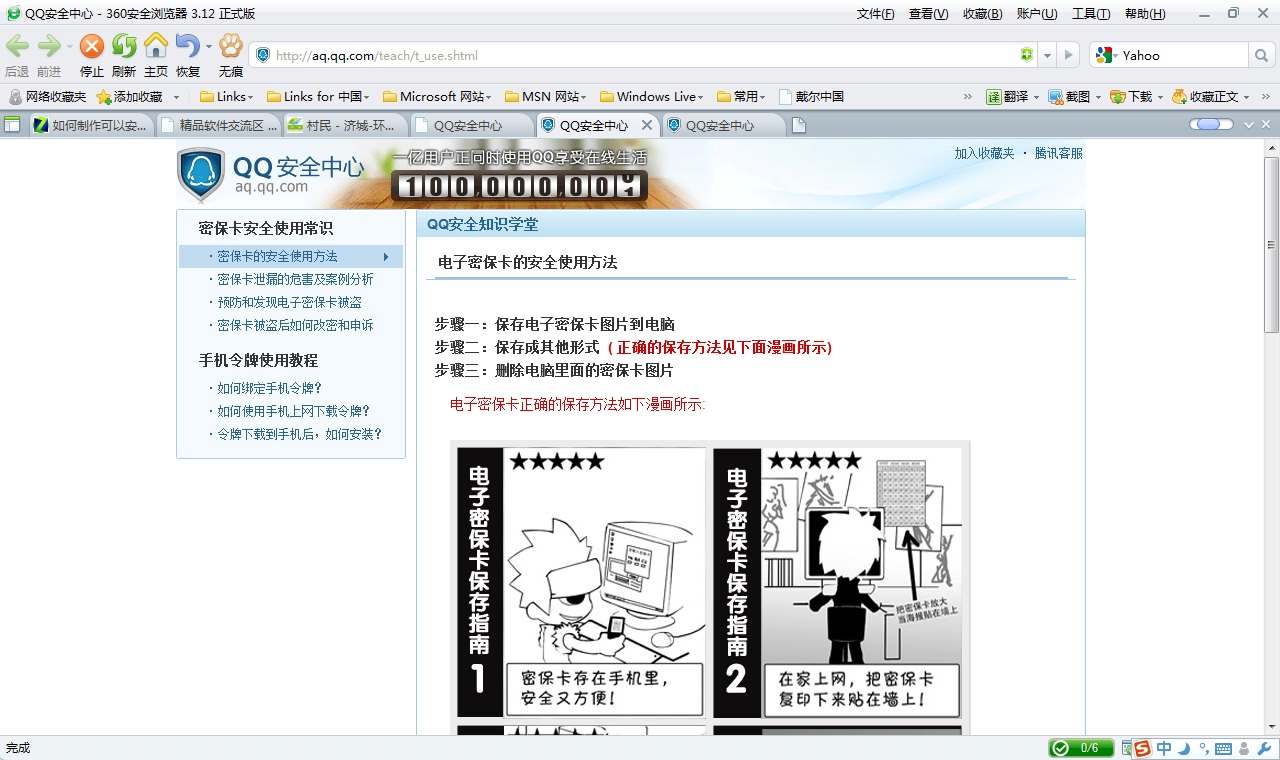Open the File (文件) menu

coord(876,13)
